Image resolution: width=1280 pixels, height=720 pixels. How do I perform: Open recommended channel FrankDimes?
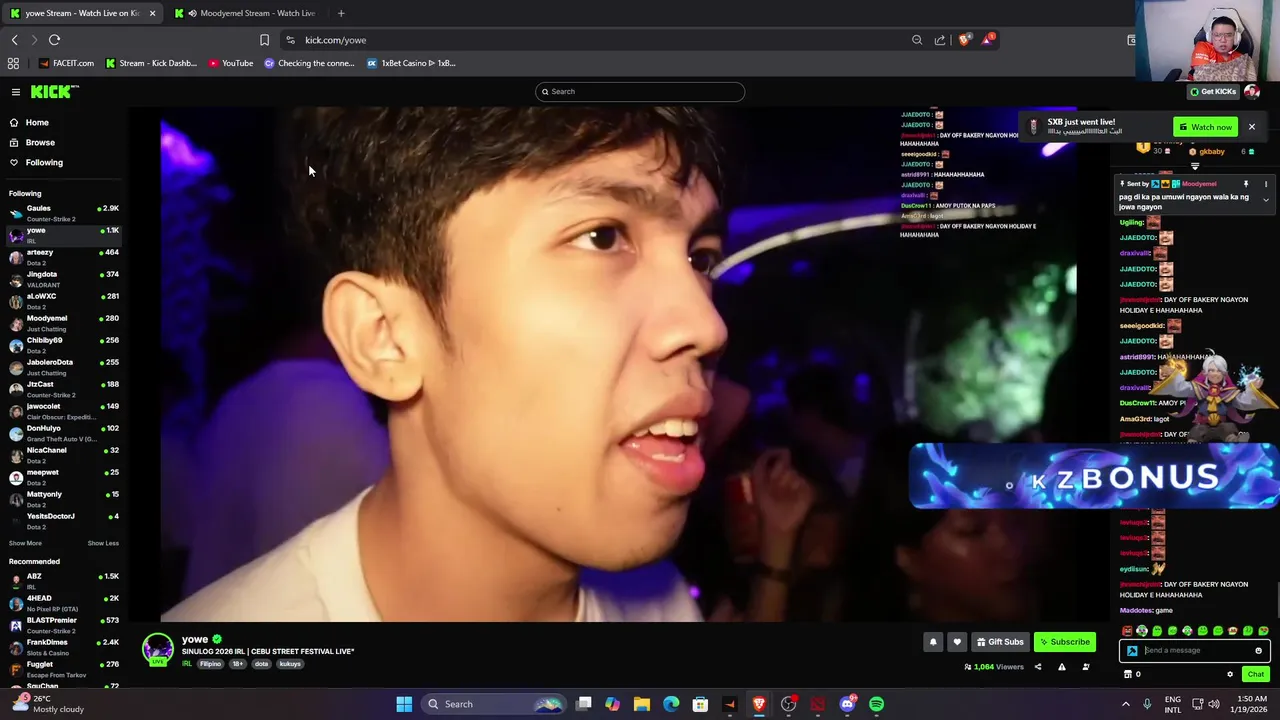(x=62, y=647)
